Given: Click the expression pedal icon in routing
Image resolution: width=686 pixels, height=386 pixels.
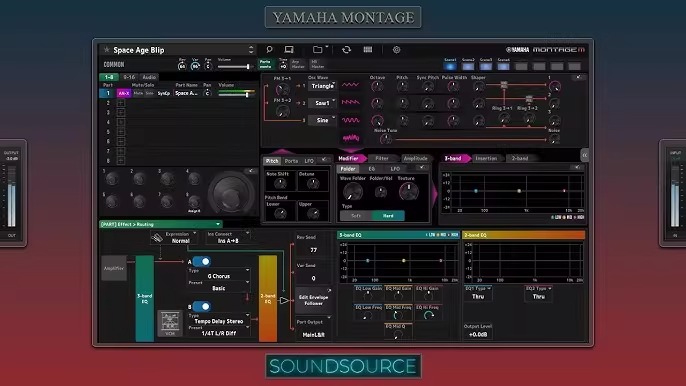Looking at the screenshot, I should click(157, 238).
